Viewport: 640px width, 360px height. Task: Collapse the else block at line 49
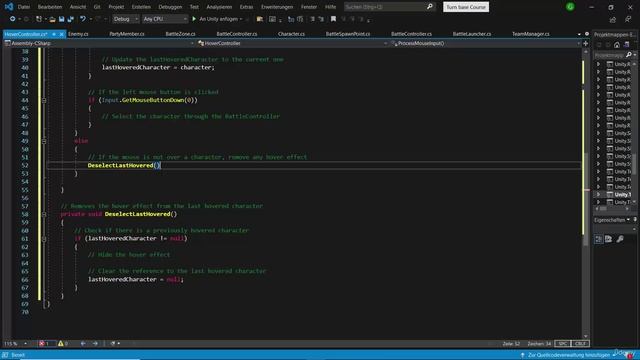click(x=44, y=141)
